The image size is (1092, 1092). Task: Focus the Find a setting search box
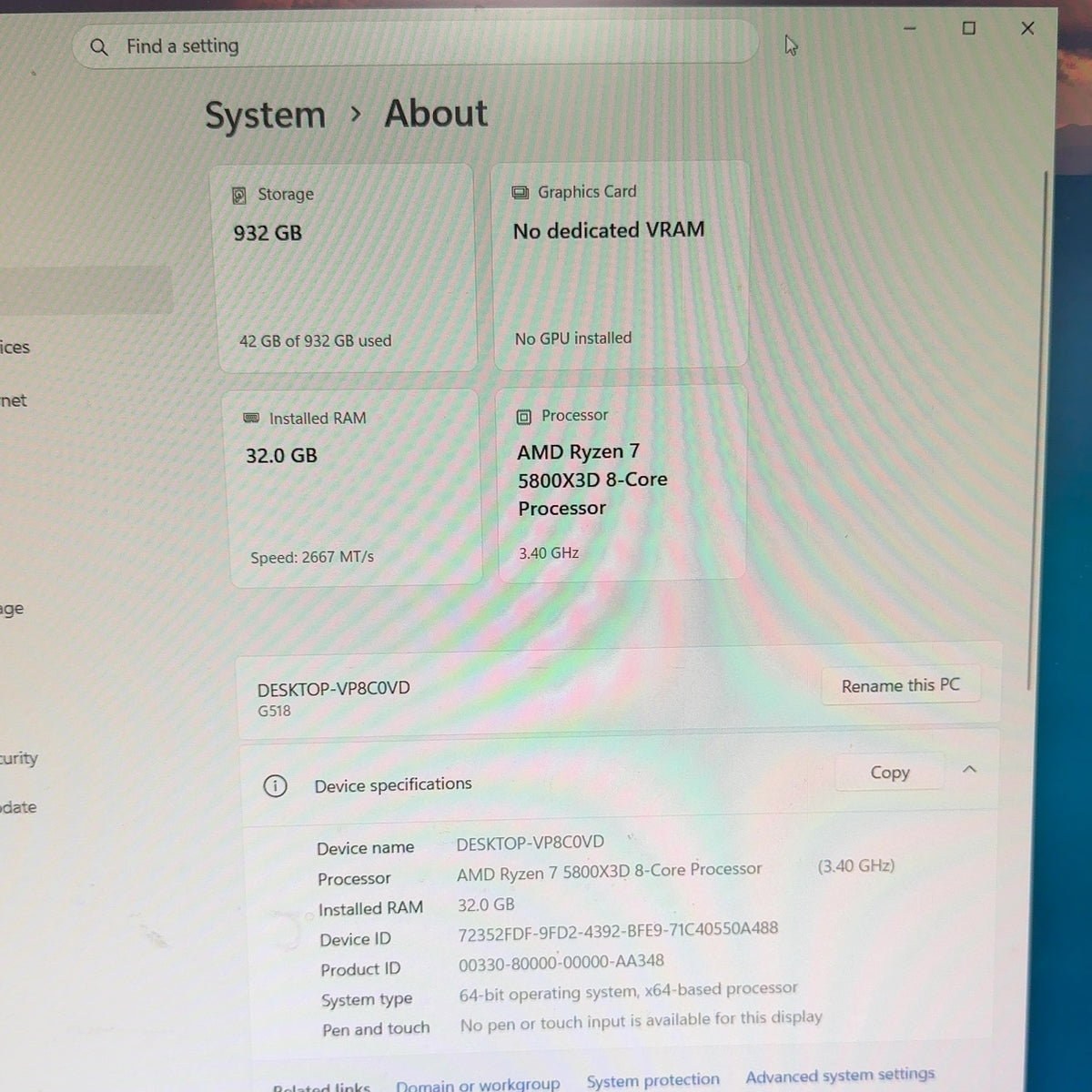click(x=415, y=45)
